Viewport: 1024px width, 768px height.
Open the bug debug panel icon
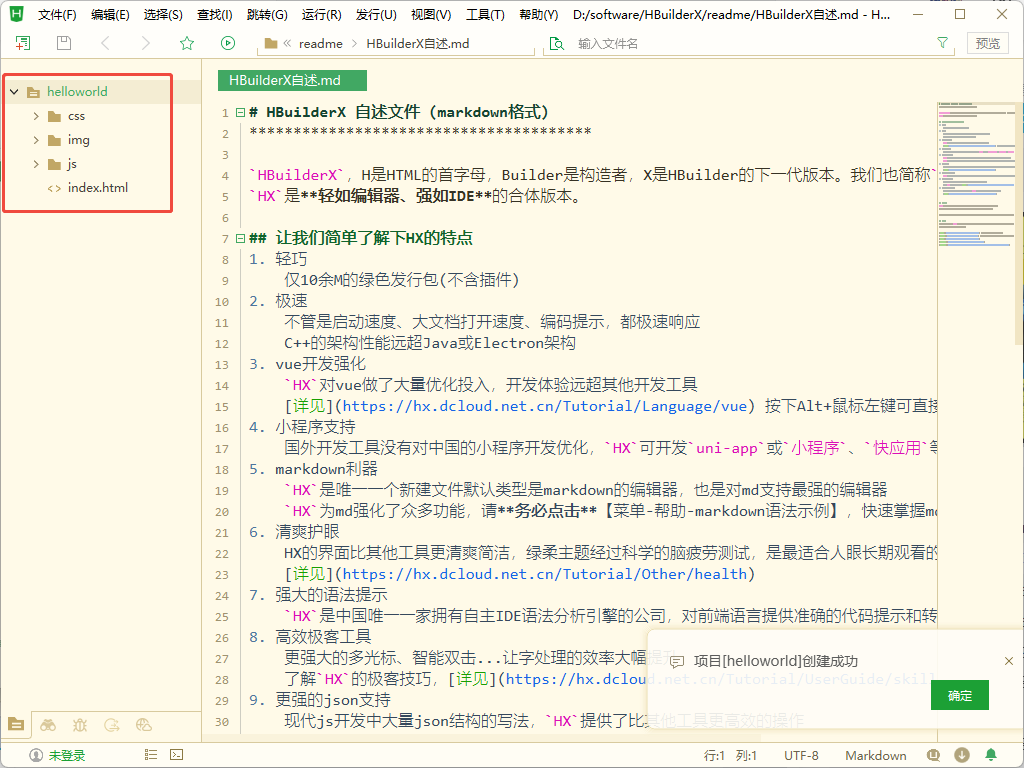pos(80,724)
